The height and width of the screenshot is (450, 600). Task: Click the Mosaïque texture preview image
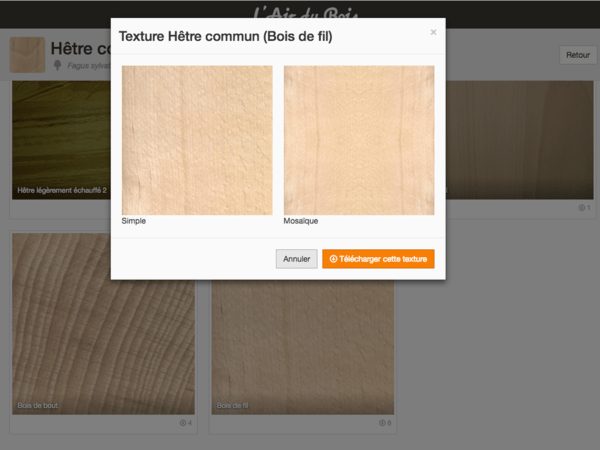tap(359, 140)
